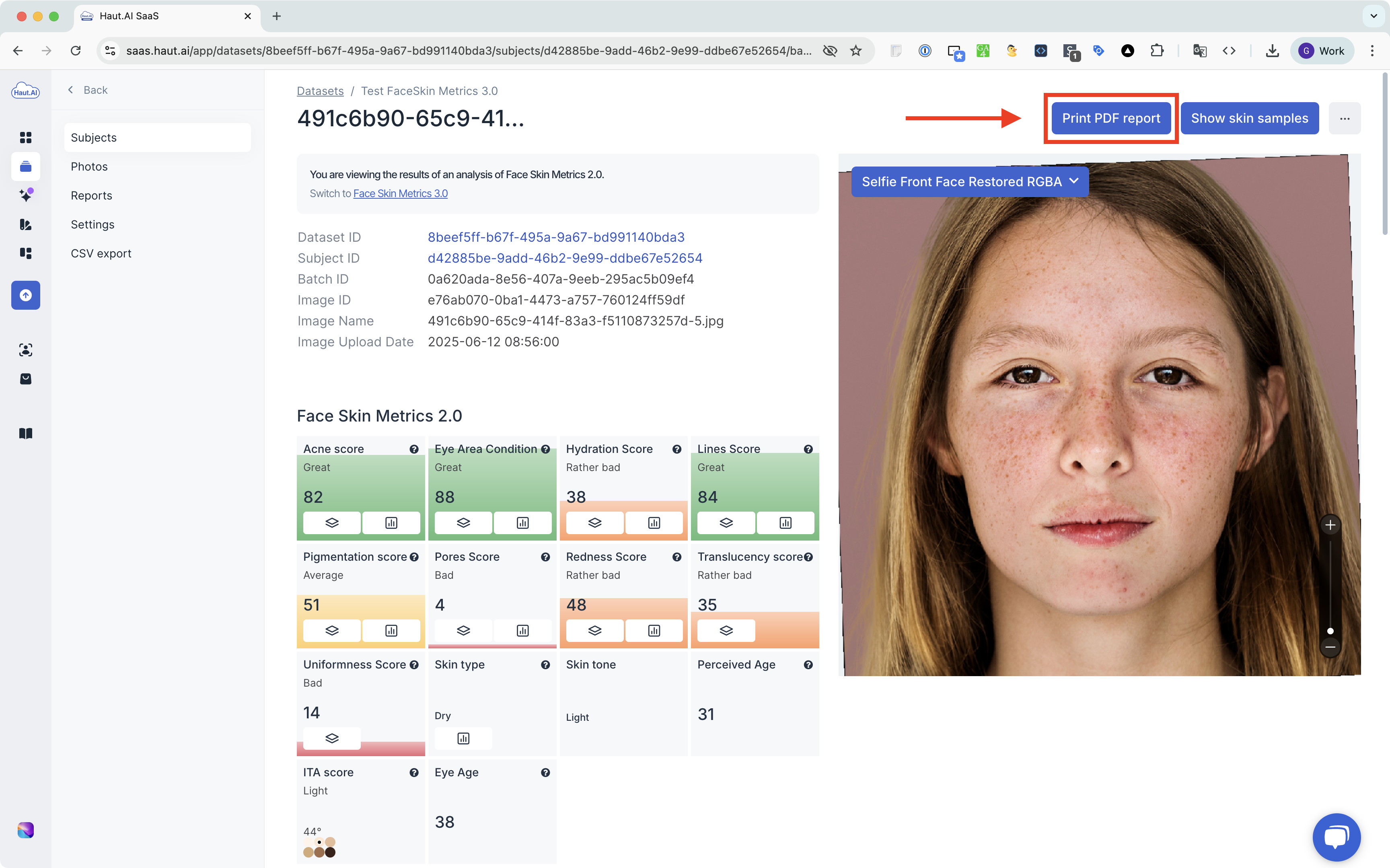The height and width of the screenshot is (868, 1390).
Task: Open Skin type chart icon
Action: (463, 738)
